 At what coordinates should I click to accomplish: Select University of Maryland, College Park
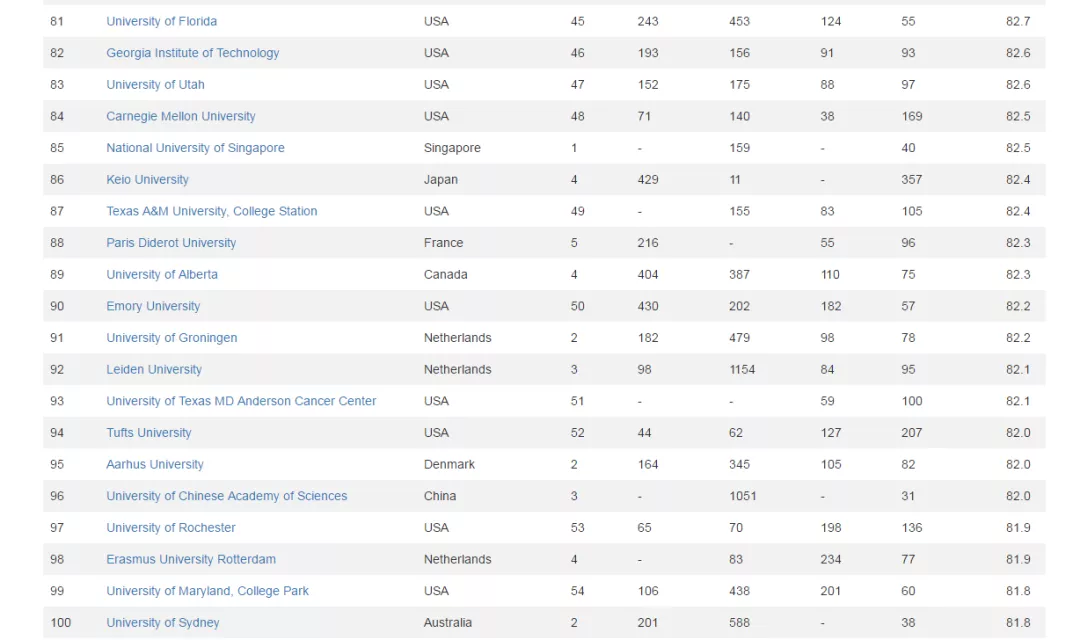[207, 591]
